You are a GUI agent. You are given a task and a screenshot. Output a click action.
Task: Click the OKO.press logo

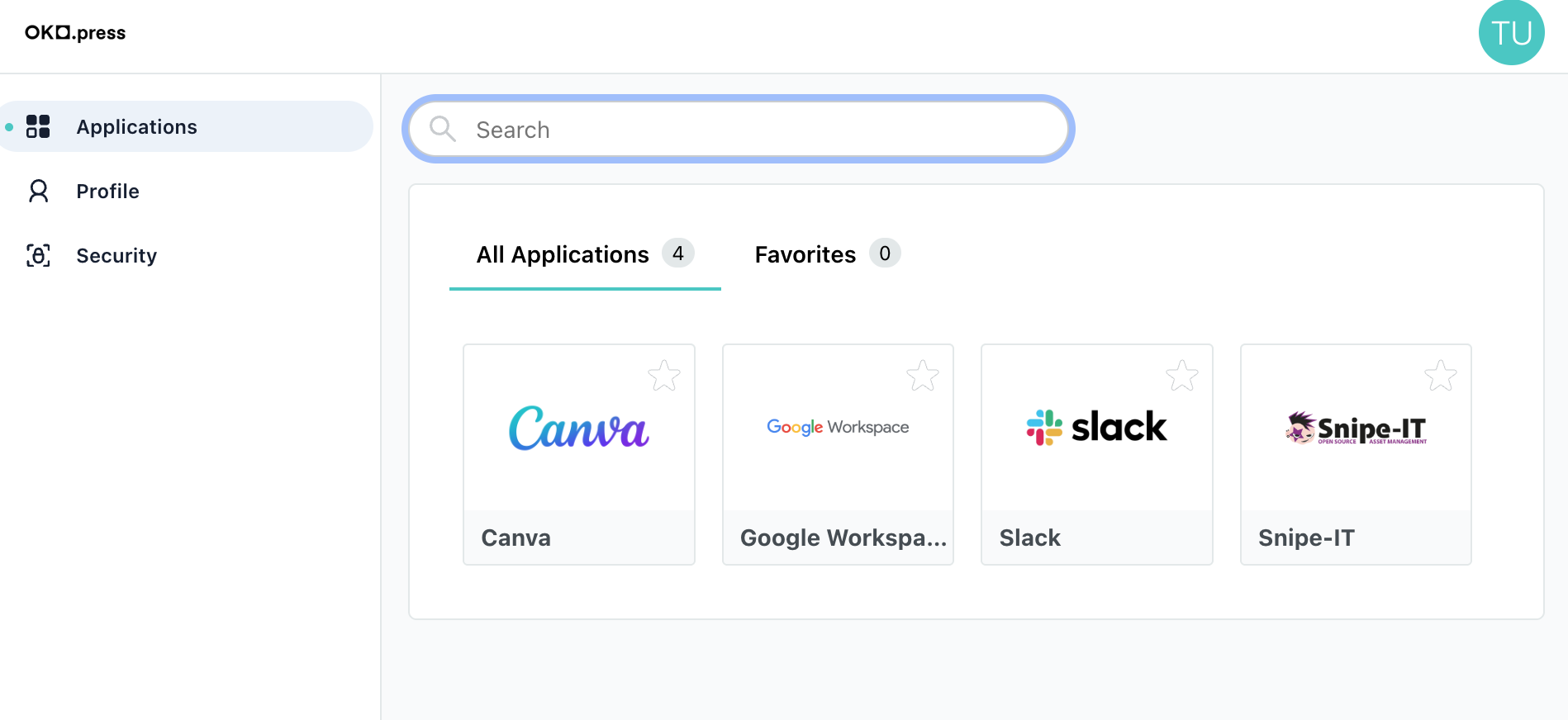tap(75, 33)
